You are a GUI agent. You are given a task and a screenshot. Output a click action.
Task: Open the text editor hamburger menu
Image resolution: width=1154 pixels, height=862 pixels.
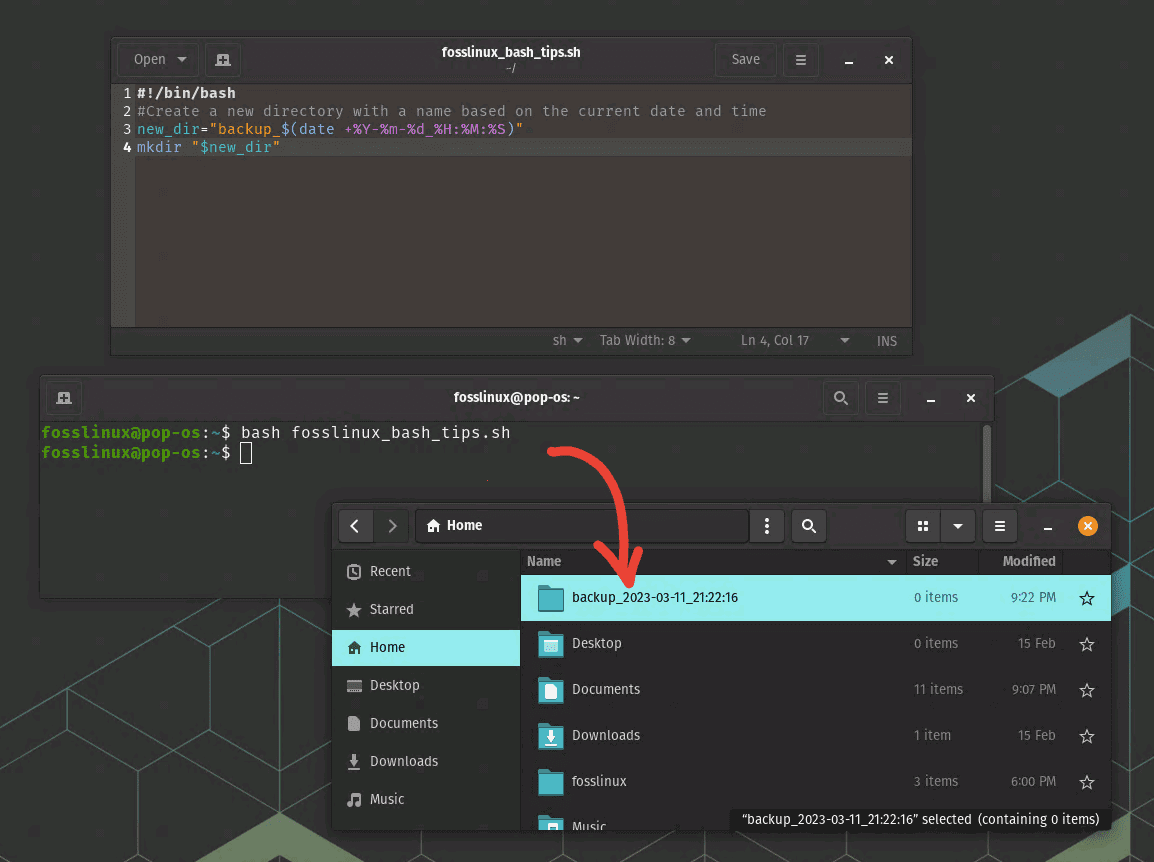point(800,60)
